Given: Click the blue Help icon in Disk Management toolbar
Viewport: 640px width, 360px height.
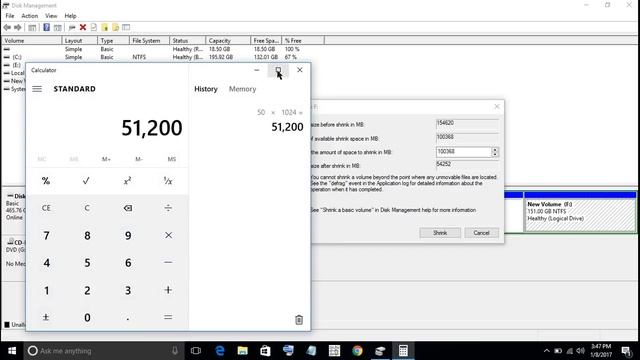Looking at the screenshot, I should point(47,27).
